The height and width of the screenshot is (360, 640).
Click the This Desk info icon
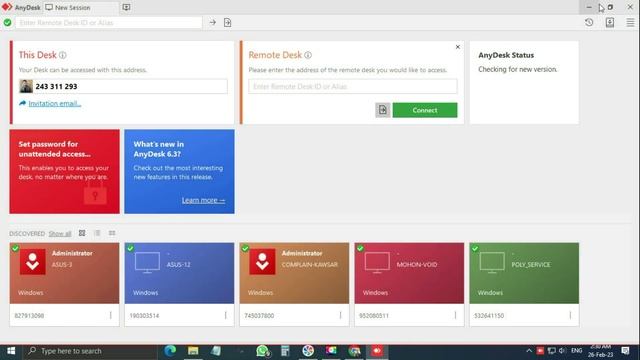pyautogui.click(x=62, y=55)
